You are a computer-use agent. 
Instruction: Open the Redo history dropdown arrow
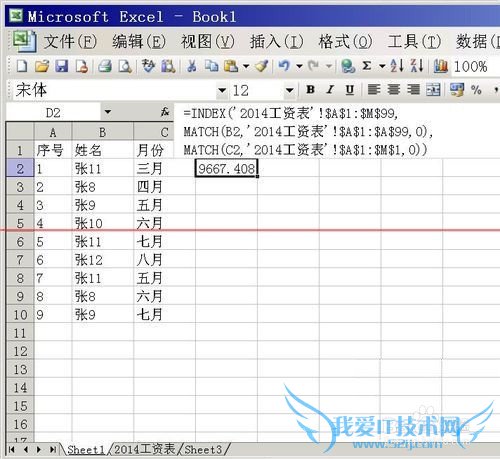[329, 66]
